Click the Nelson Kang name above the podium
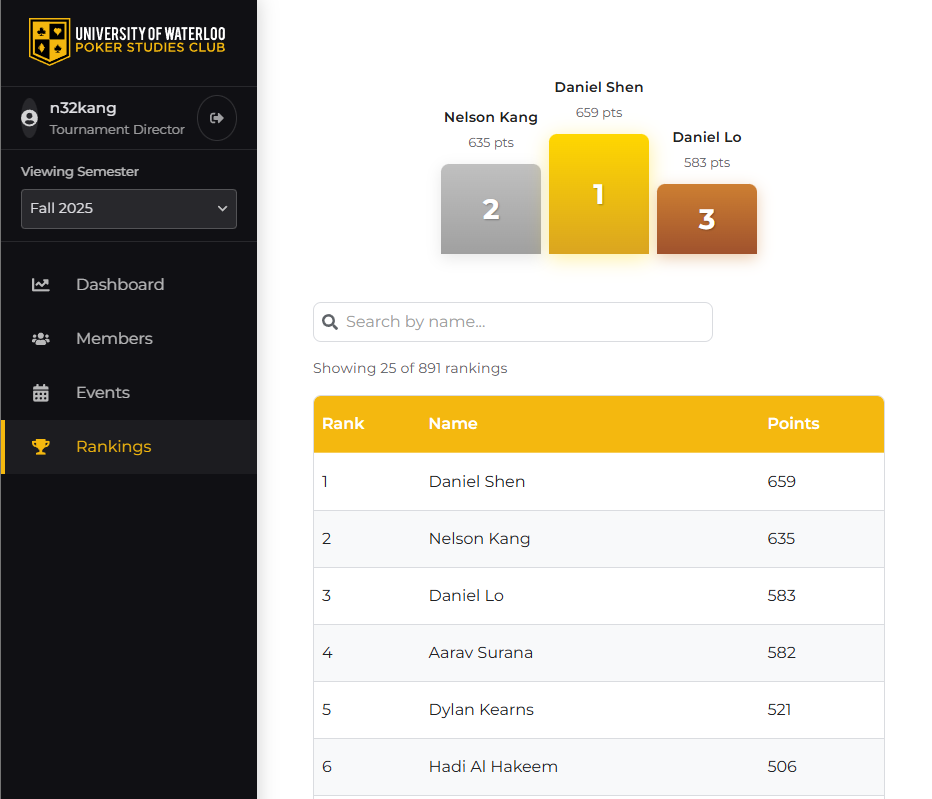The image size is (932, 799). 490,118
